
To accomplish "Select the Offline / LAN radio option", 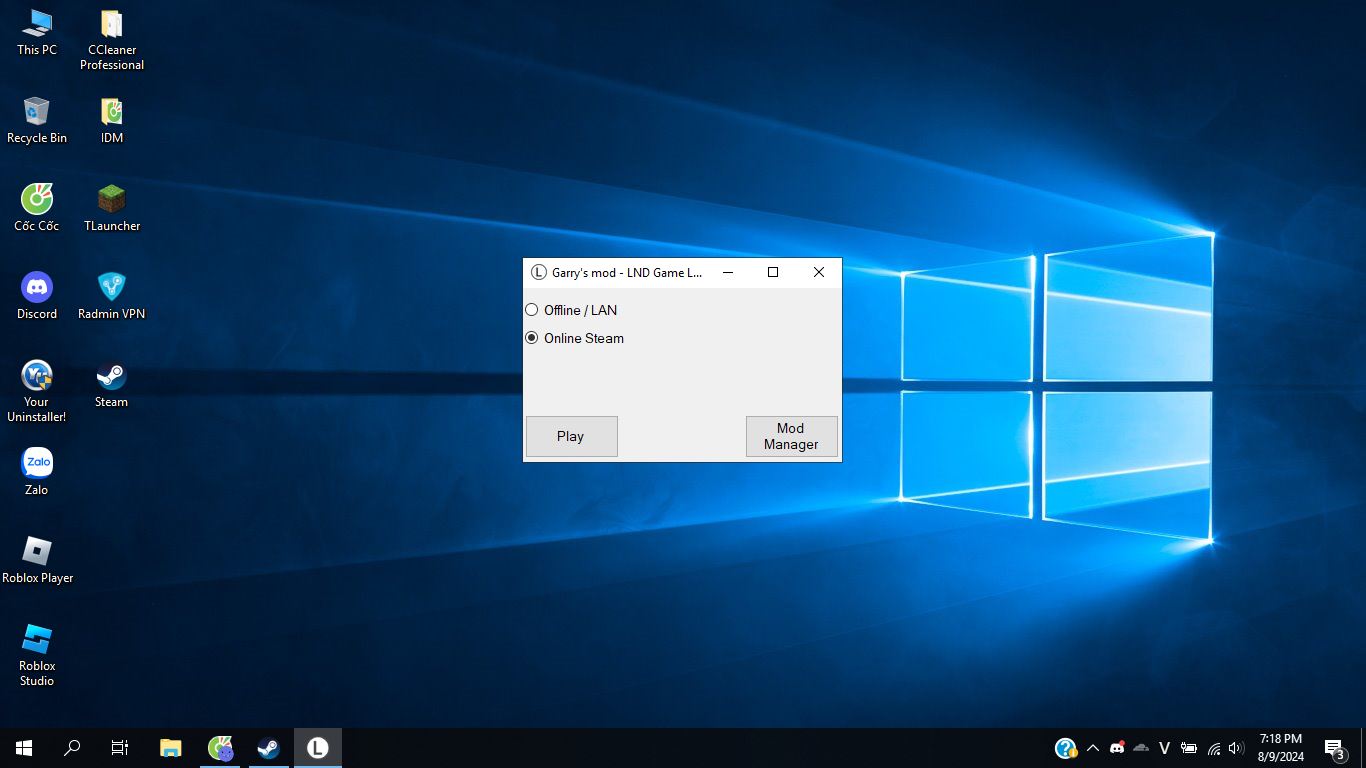I will tap(532, 310).
